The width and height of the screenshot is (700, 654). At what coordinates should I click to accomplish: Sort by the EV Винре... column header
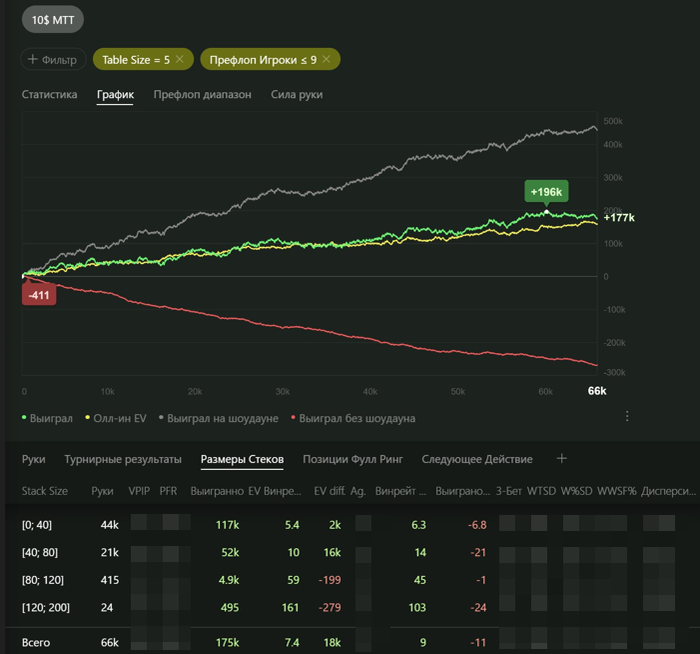pos(275,491)
